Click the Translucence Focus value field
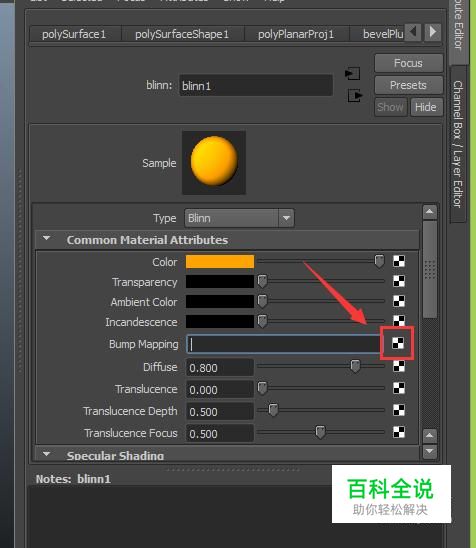The height and width of the screenshot is (548, 476). (220, 433)
